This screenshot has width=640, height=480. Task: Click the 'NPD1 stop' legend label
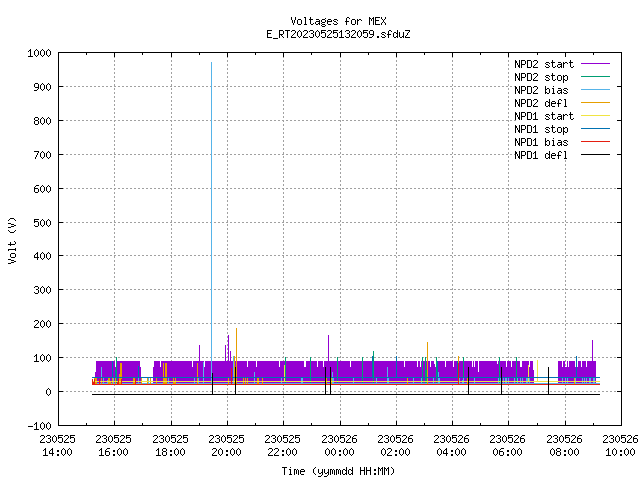541,129
